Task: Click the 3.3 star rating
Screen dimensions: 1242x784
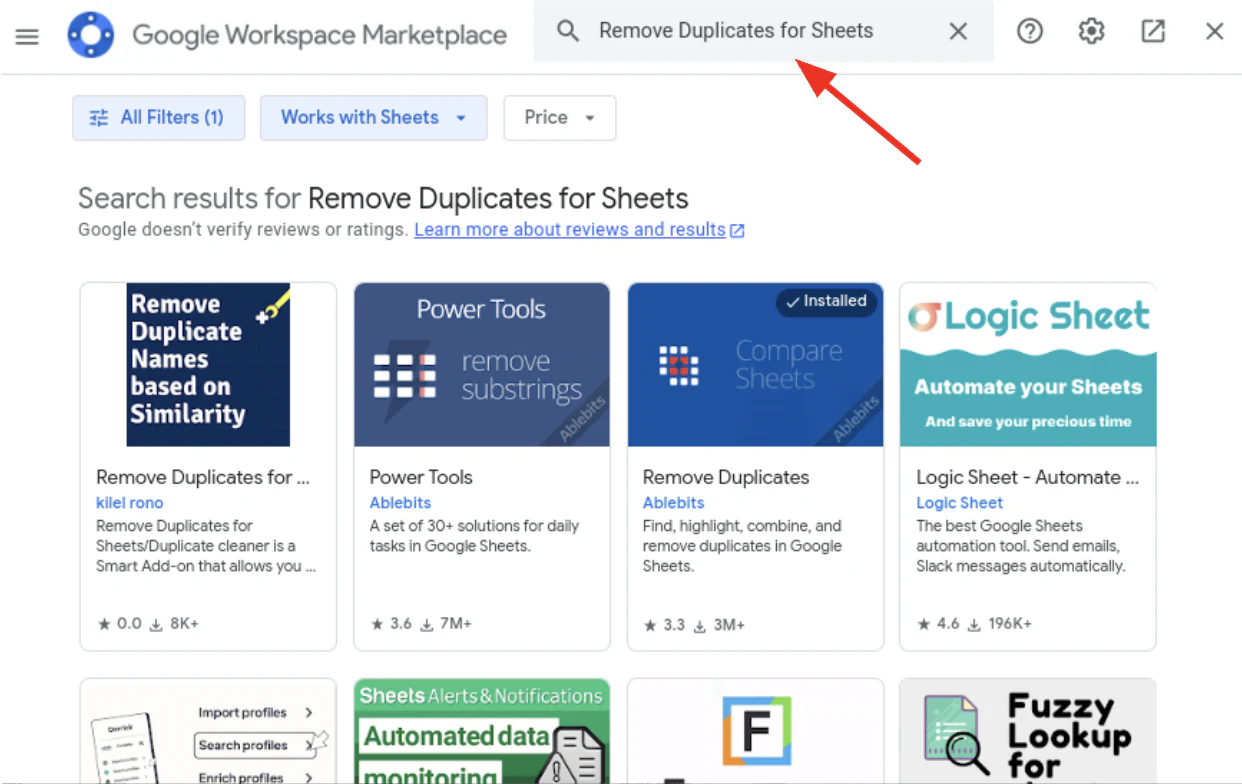Action: (664, 625)
